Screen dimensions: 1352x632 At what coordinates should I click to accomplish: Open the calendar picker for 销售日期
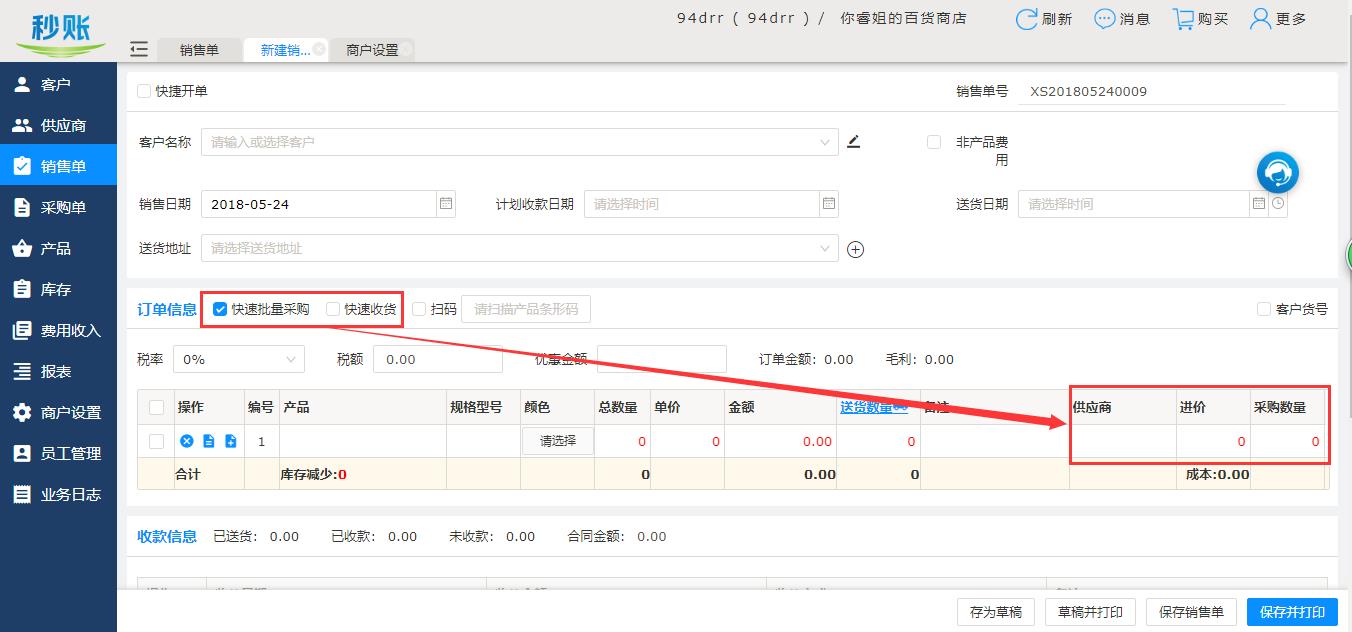(x=445, y=203)
